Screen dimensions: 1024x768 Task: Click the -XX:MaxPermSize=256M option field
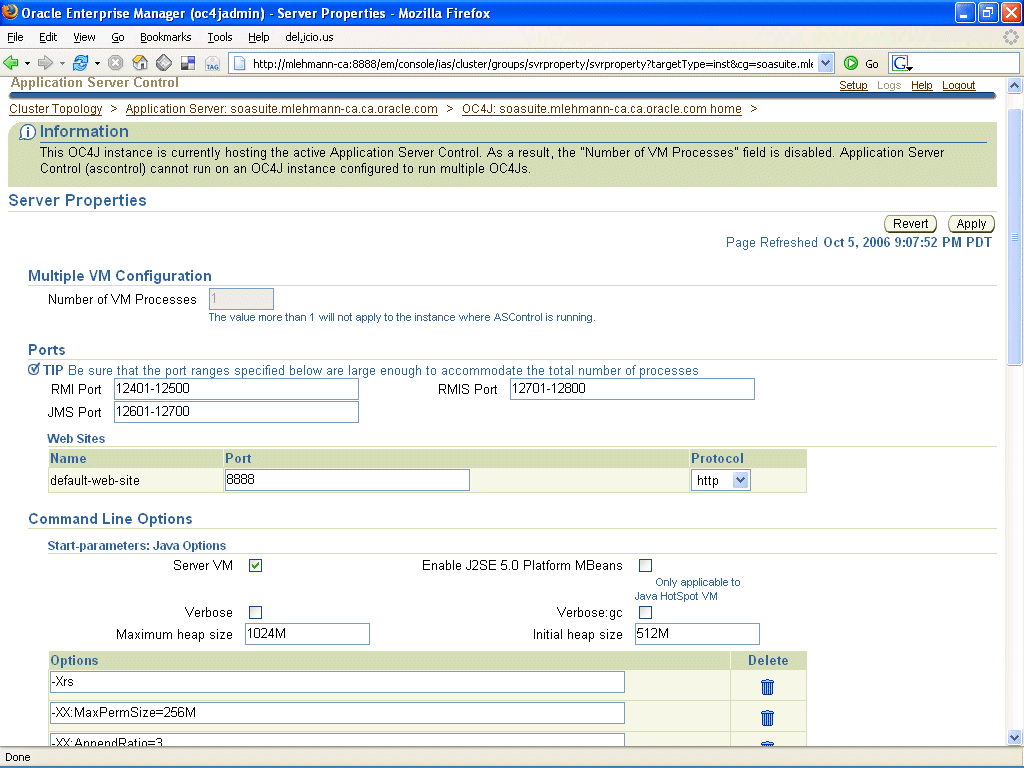coord(337,713)
